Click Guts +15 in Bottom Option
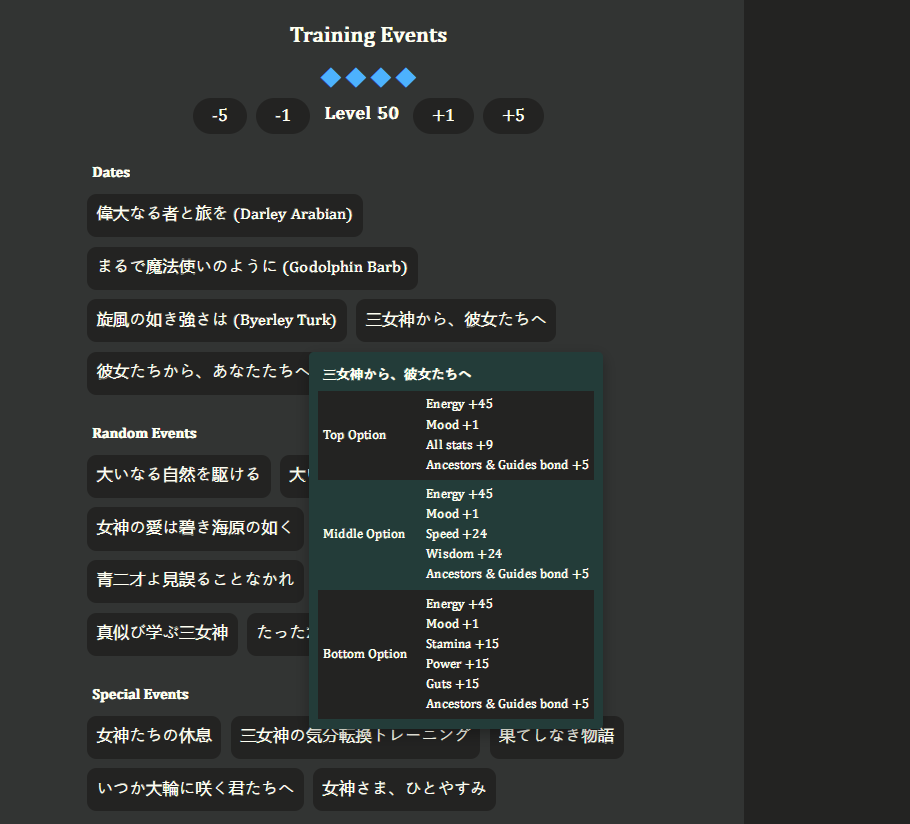 click(x=453, y=684)
